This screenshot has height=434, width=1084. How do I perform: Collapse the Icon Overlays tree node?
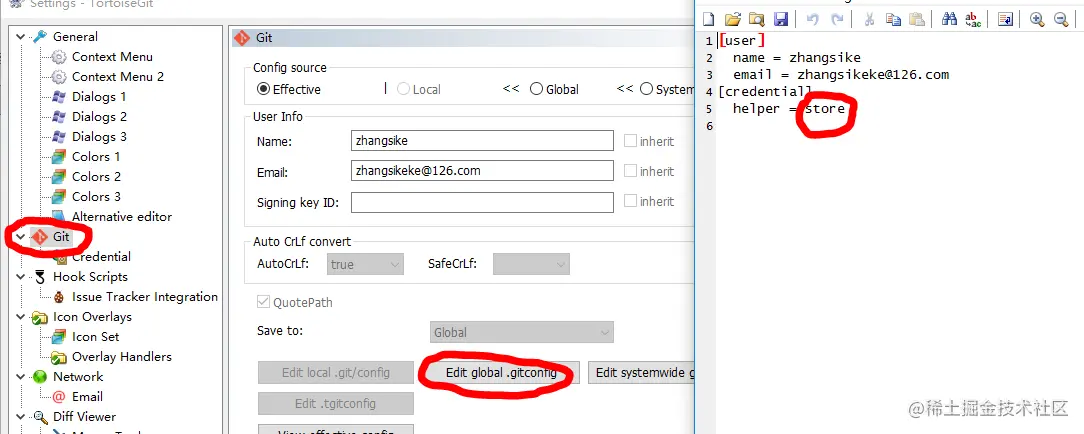click(20, 317)
